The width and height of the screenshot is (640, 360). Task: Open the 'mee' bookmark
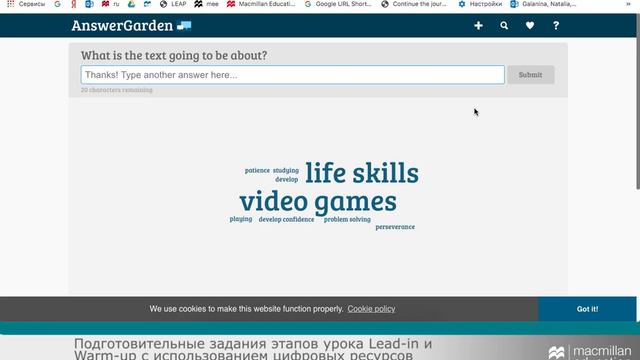point(207,4)
